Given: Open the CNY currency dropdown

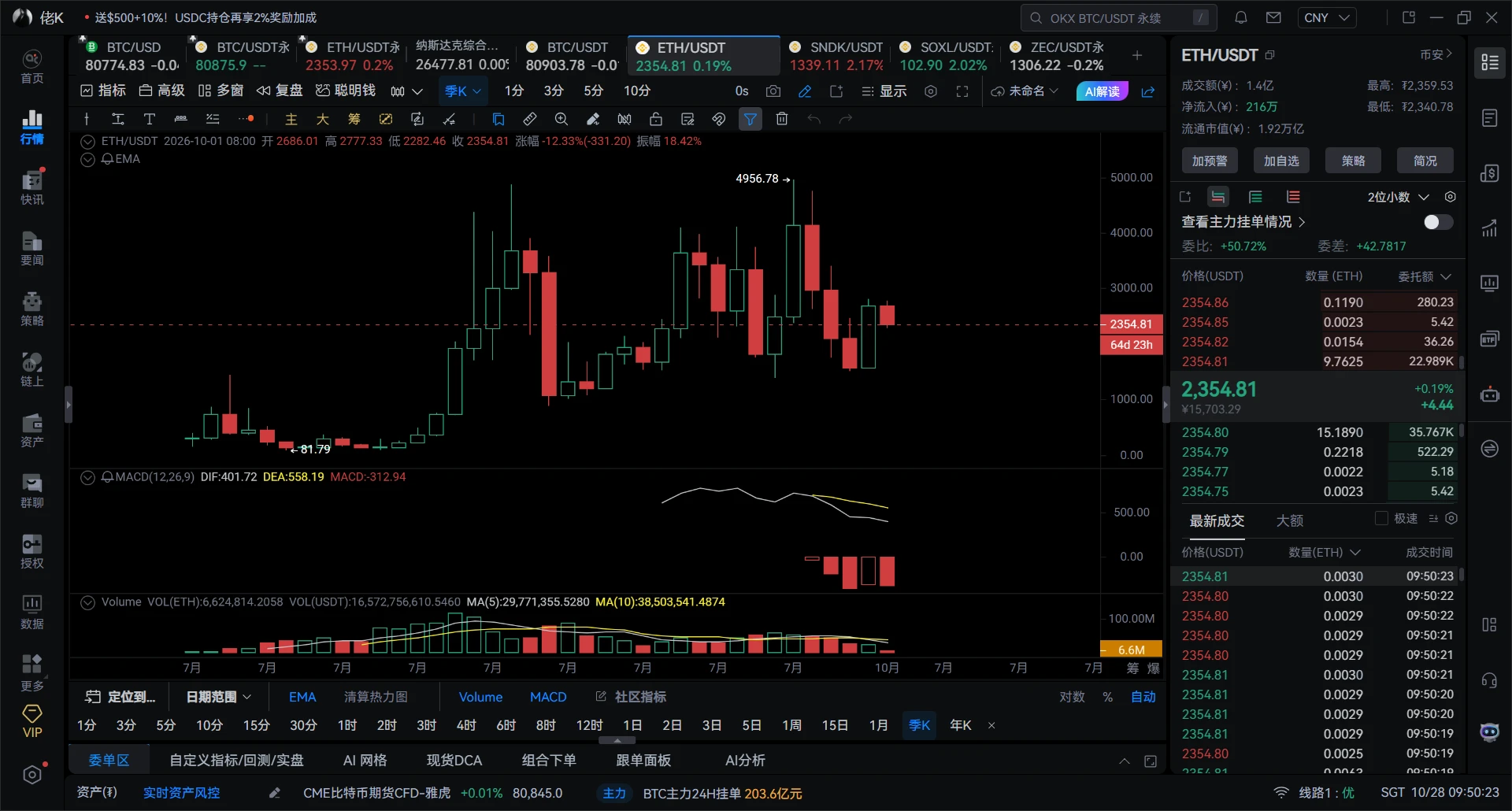Looking at the screenshot, I should pyautogui.click(x=1326, y=17).
